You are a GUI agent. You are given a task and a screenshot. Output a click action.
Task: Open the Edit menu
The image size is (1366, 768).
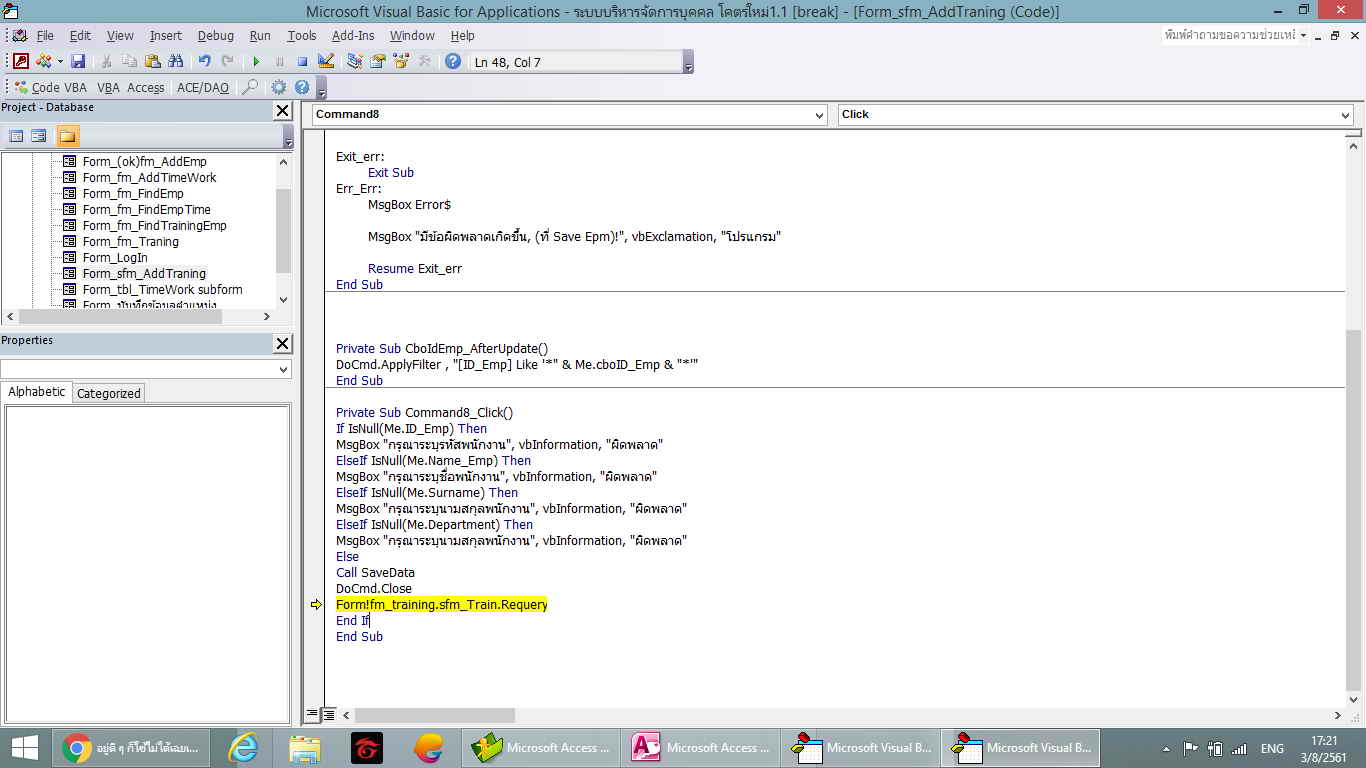coord(80,36)
